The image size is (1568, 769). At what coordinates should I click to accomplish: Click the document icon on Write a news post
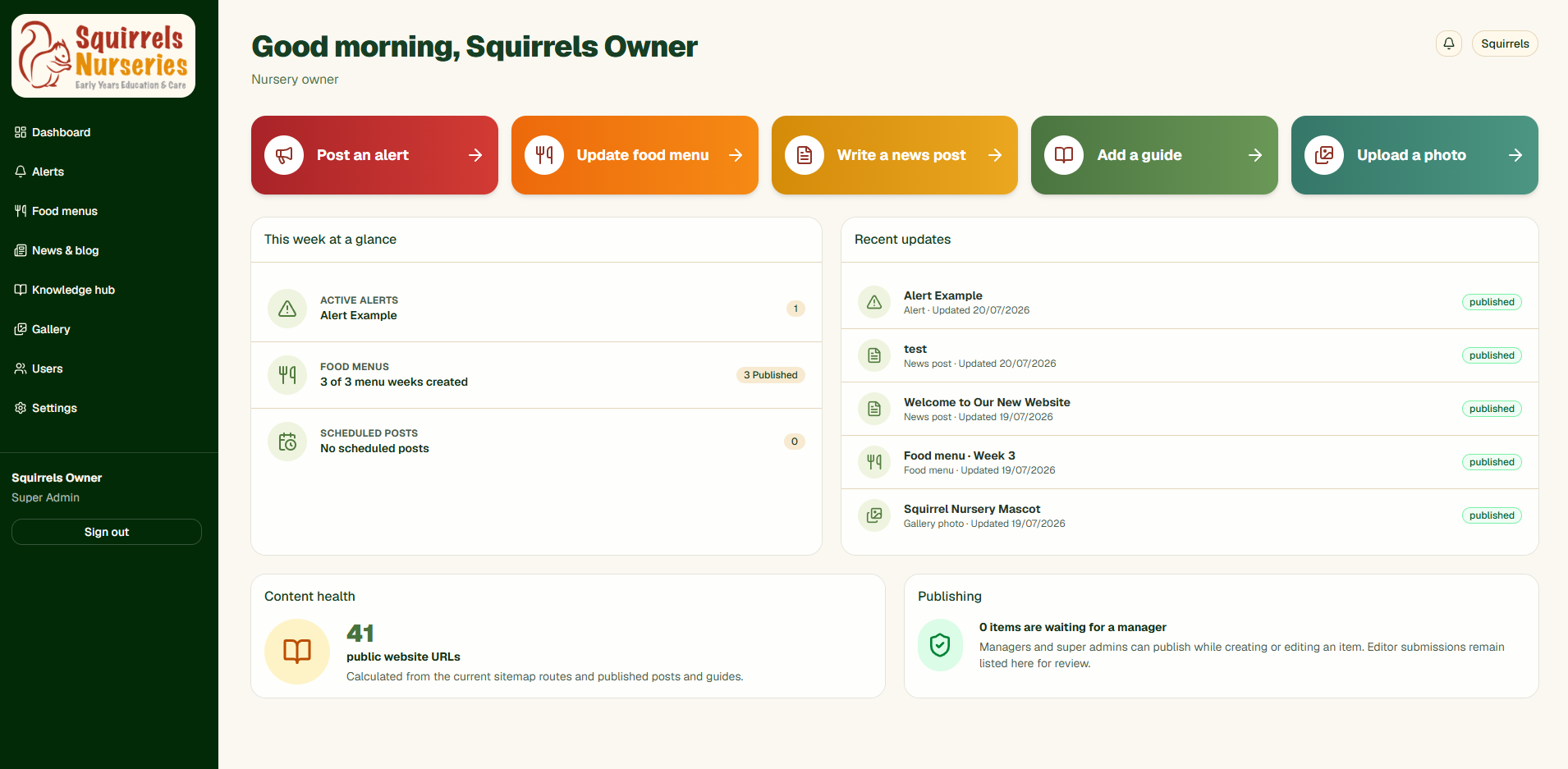pyautogui.click(x=805, y=155)
